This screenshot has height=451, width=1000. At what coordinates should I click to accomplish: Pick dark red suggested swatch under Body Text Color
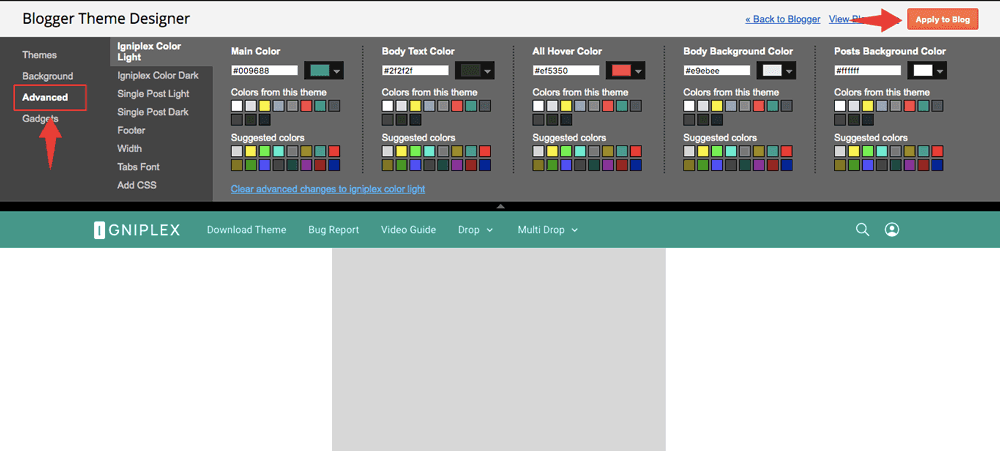[471, 165]
